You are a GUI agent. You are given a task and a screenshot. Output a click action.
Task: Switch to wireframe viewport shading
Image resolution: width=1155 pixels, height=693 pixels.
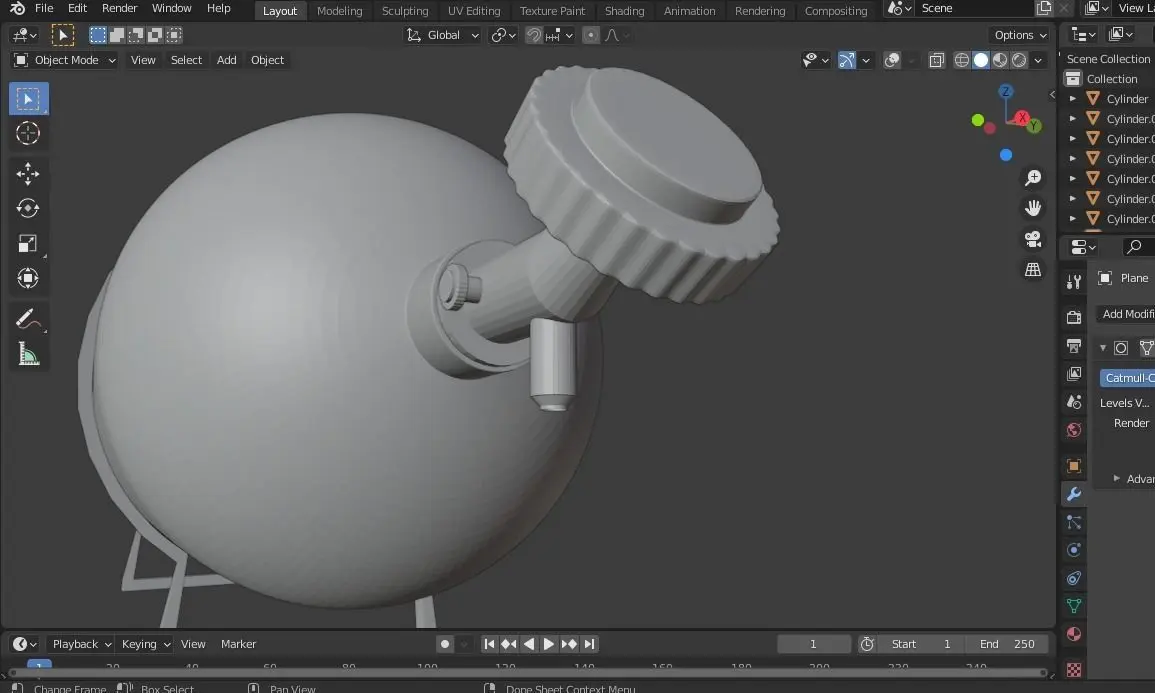[962, 60]
